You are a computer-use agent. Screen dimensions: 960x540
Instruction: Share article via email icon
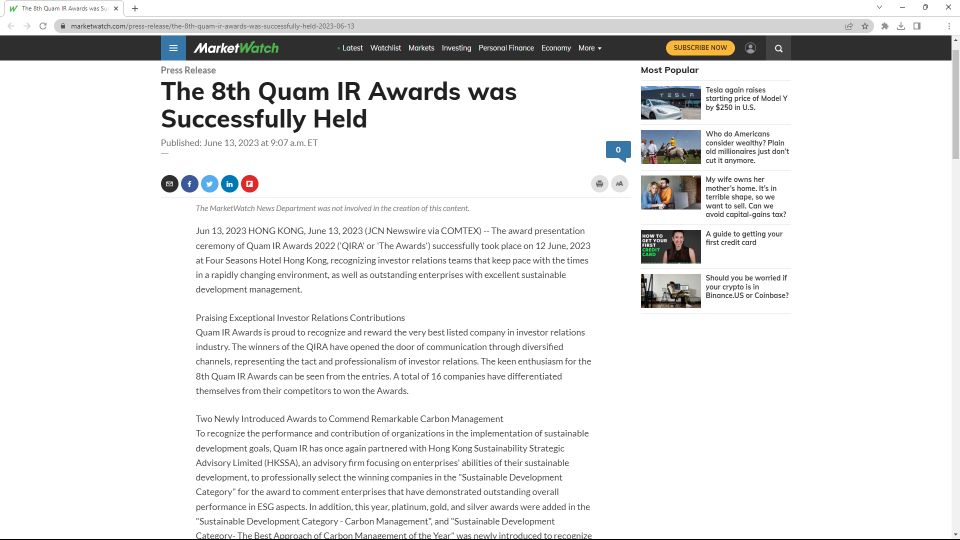[x=170, y=184]
